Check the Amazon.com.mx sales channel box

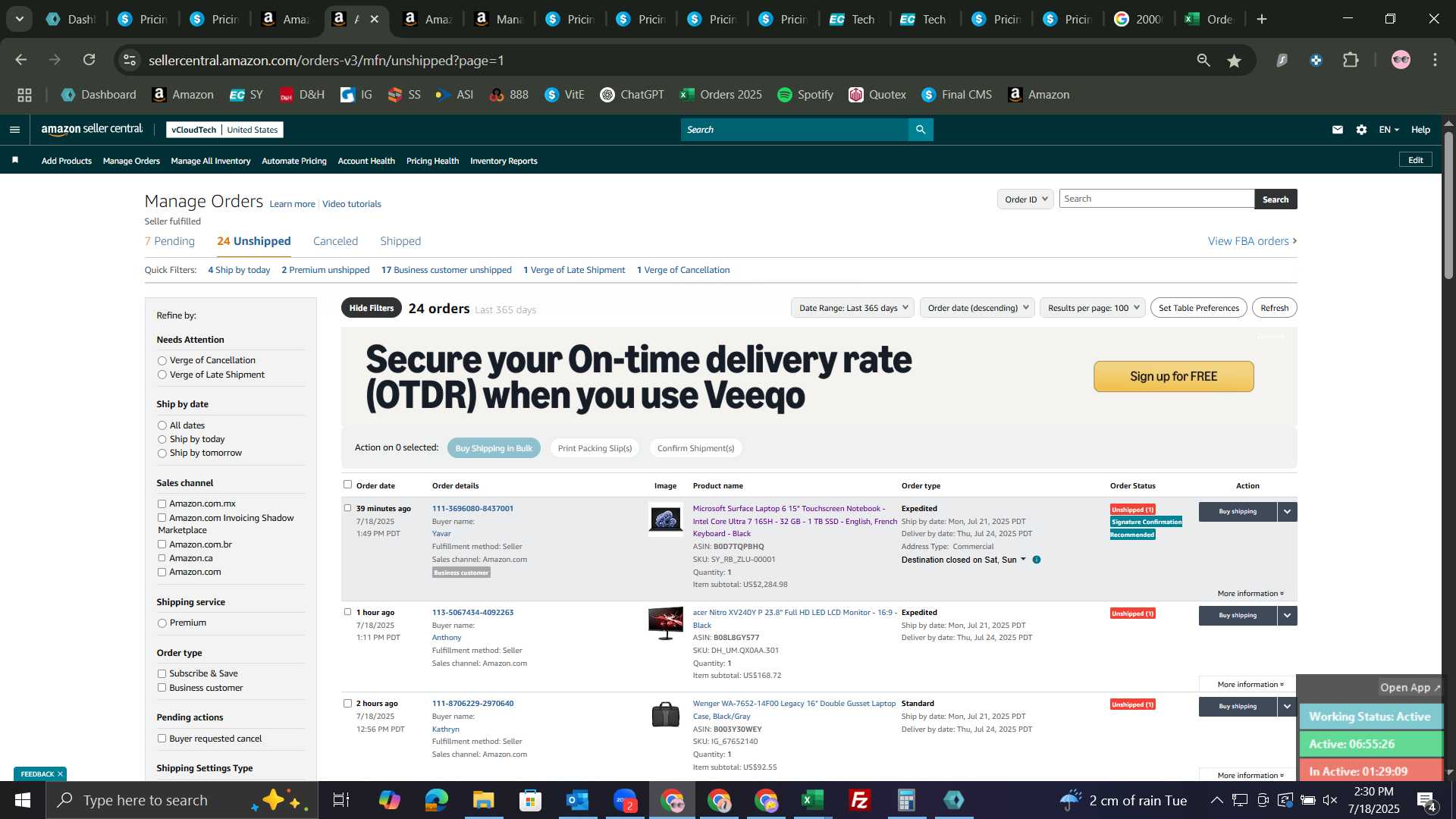click(162, 504)
